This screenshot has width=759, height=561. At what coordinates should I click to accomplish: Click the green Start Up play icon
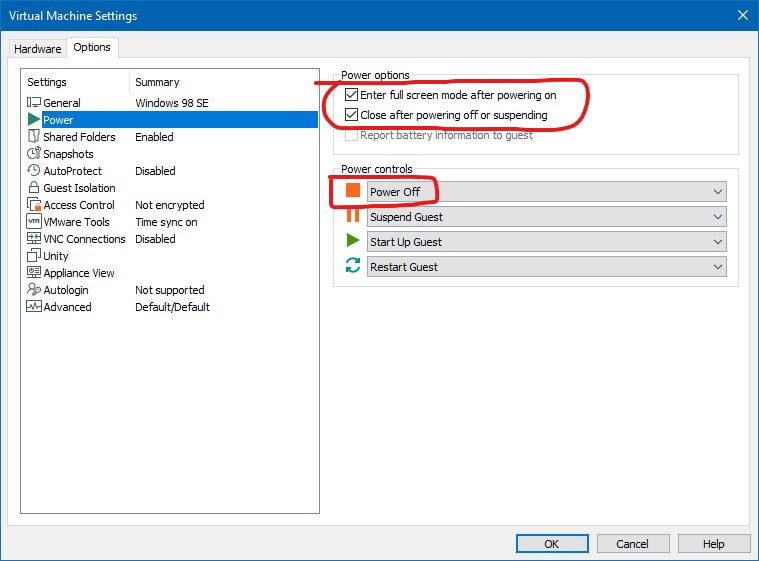coord(353,240)
